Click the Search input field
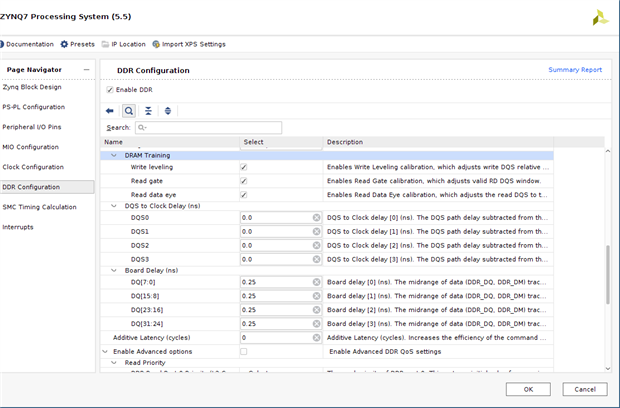620x408 pixels. pos(208,128)
